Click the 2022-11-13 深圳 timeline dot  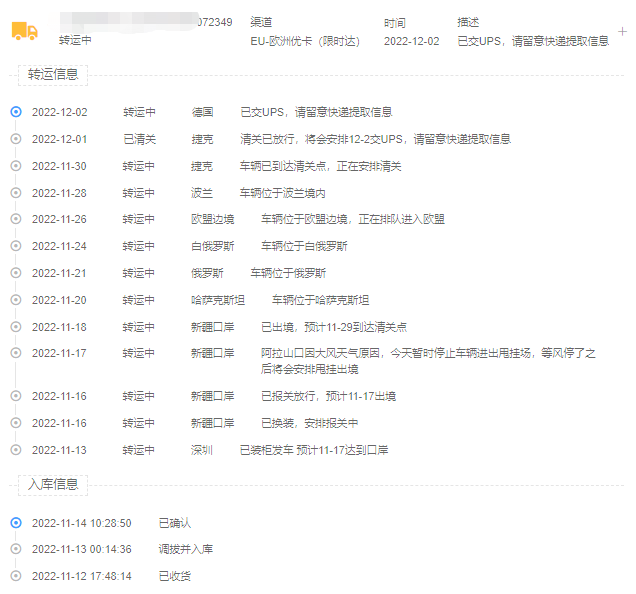[x=16, y=450]
